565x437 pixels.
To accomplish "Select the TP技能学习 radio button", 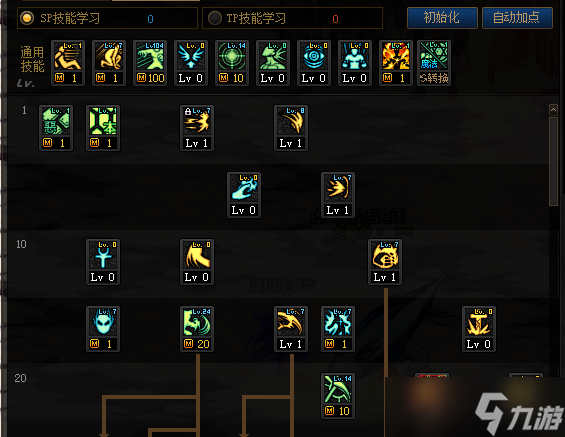I will 215,18.
